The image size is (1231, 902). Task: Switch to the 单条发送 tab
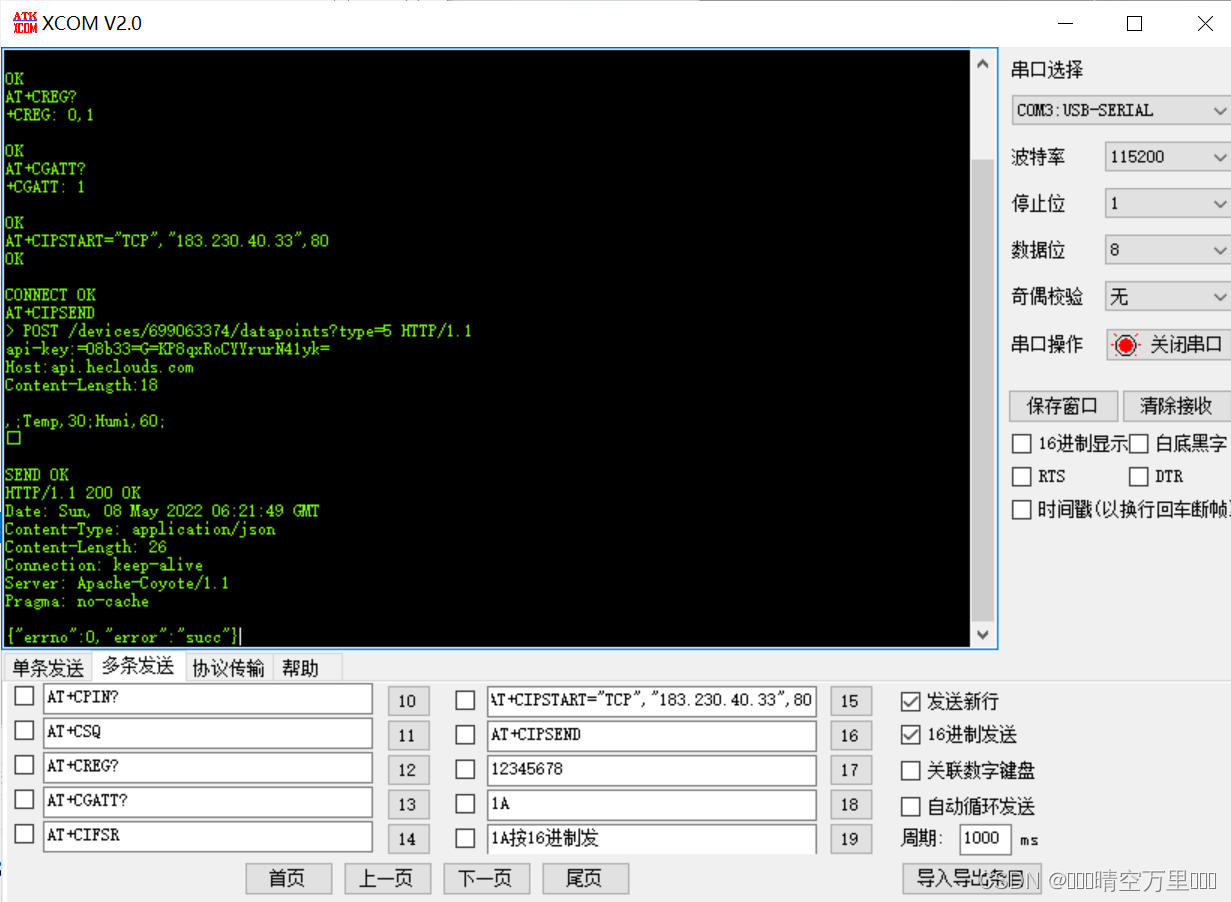pos(48,668)
